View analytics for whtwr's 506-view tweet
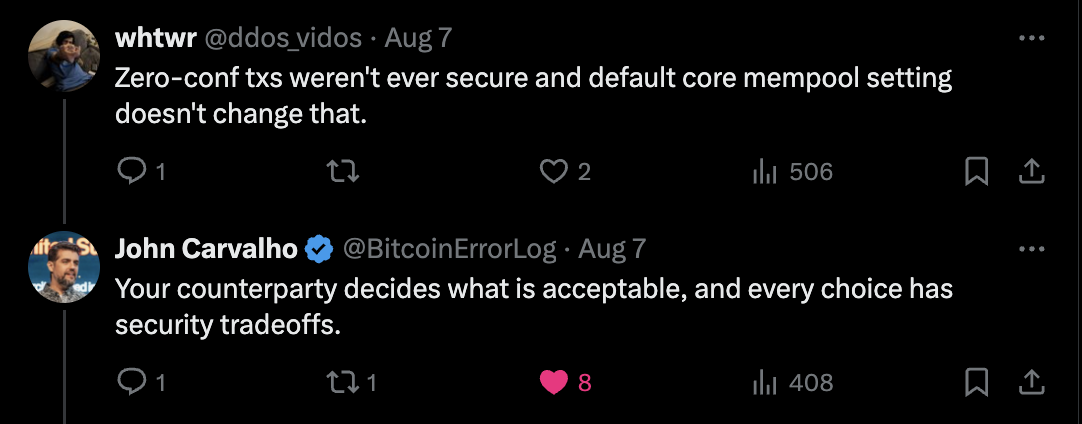Image resolution: width=1082 pixels, height=424 pixels. point(765,172)
